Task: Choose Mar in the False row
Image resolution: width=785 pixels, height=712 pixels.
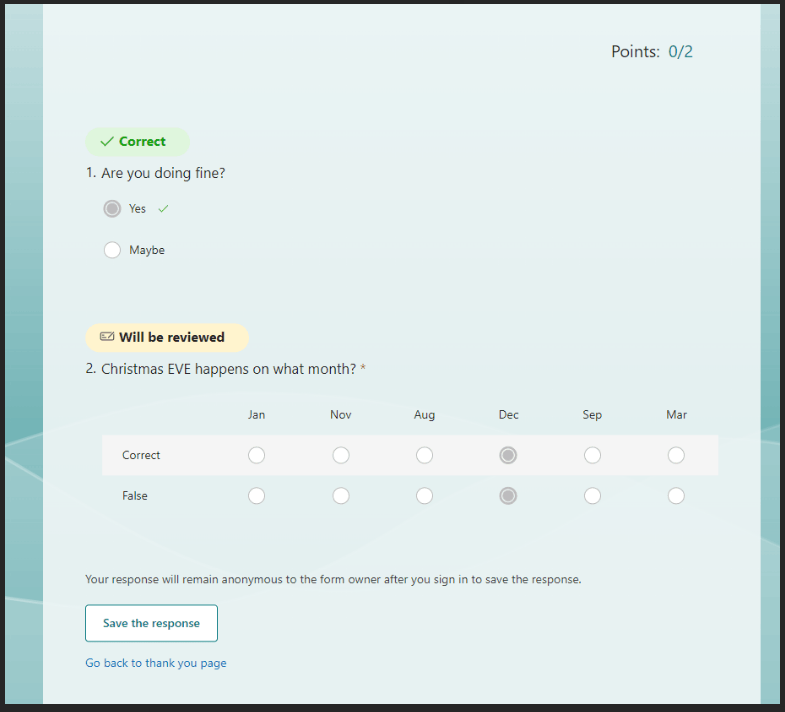Action: (x=676, y=496)
